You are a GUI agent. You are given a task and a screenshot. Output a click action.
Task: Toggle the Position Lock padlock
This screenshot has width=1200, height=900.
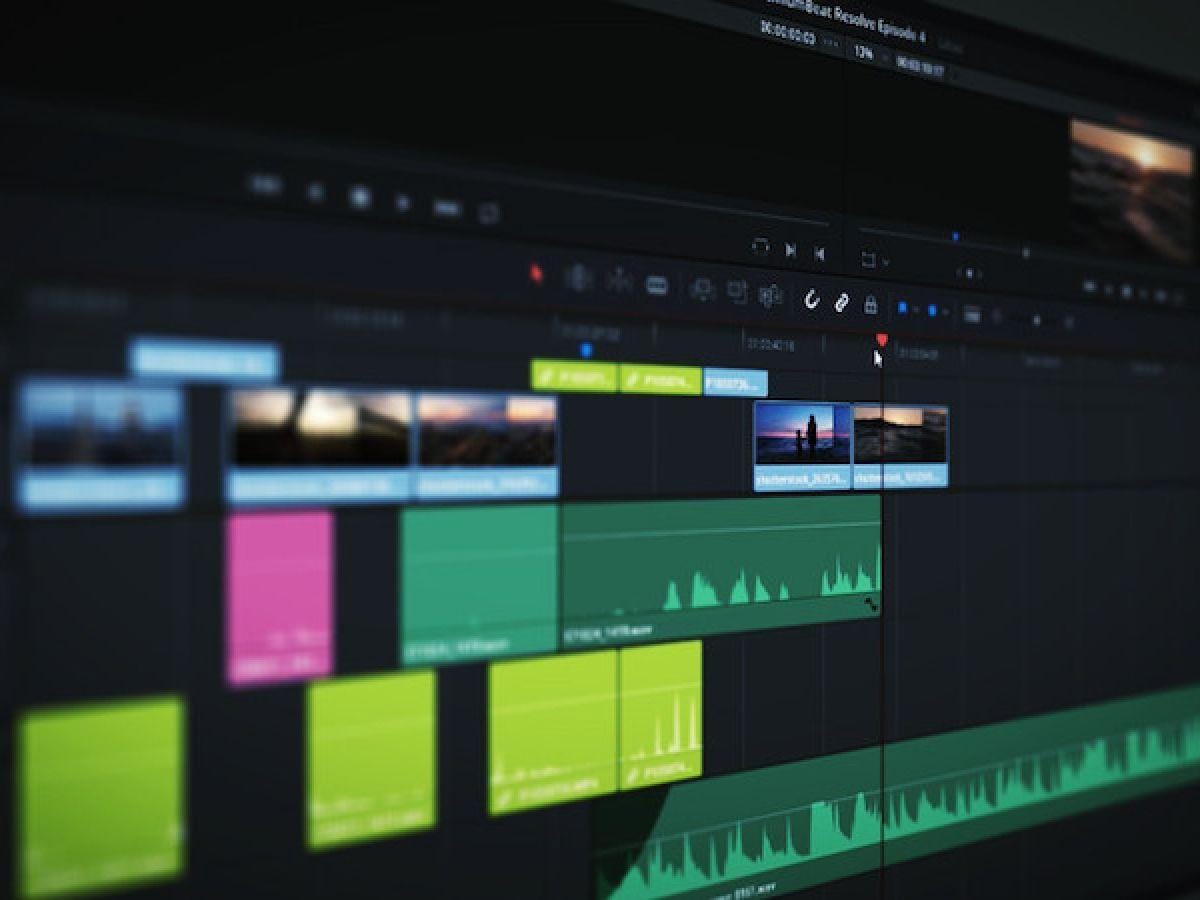pos(870,305)
